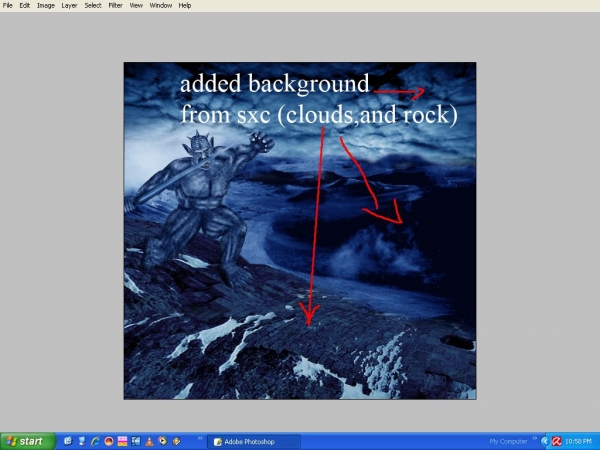600x450 pixels.
Task: Open the Layer menu
Action: point(69,5)
